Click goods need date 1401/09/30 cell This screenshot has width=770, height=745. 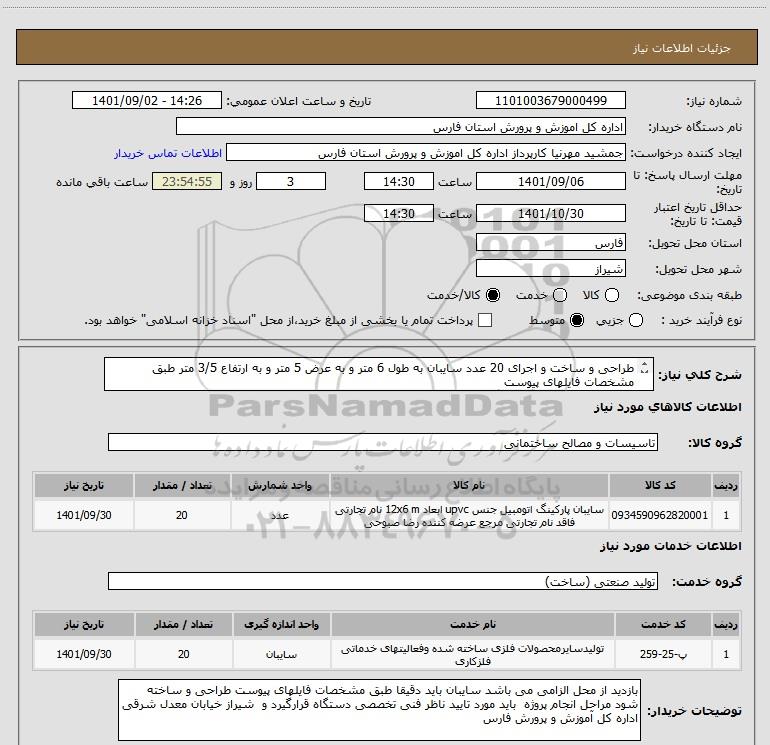click(84, 515)
